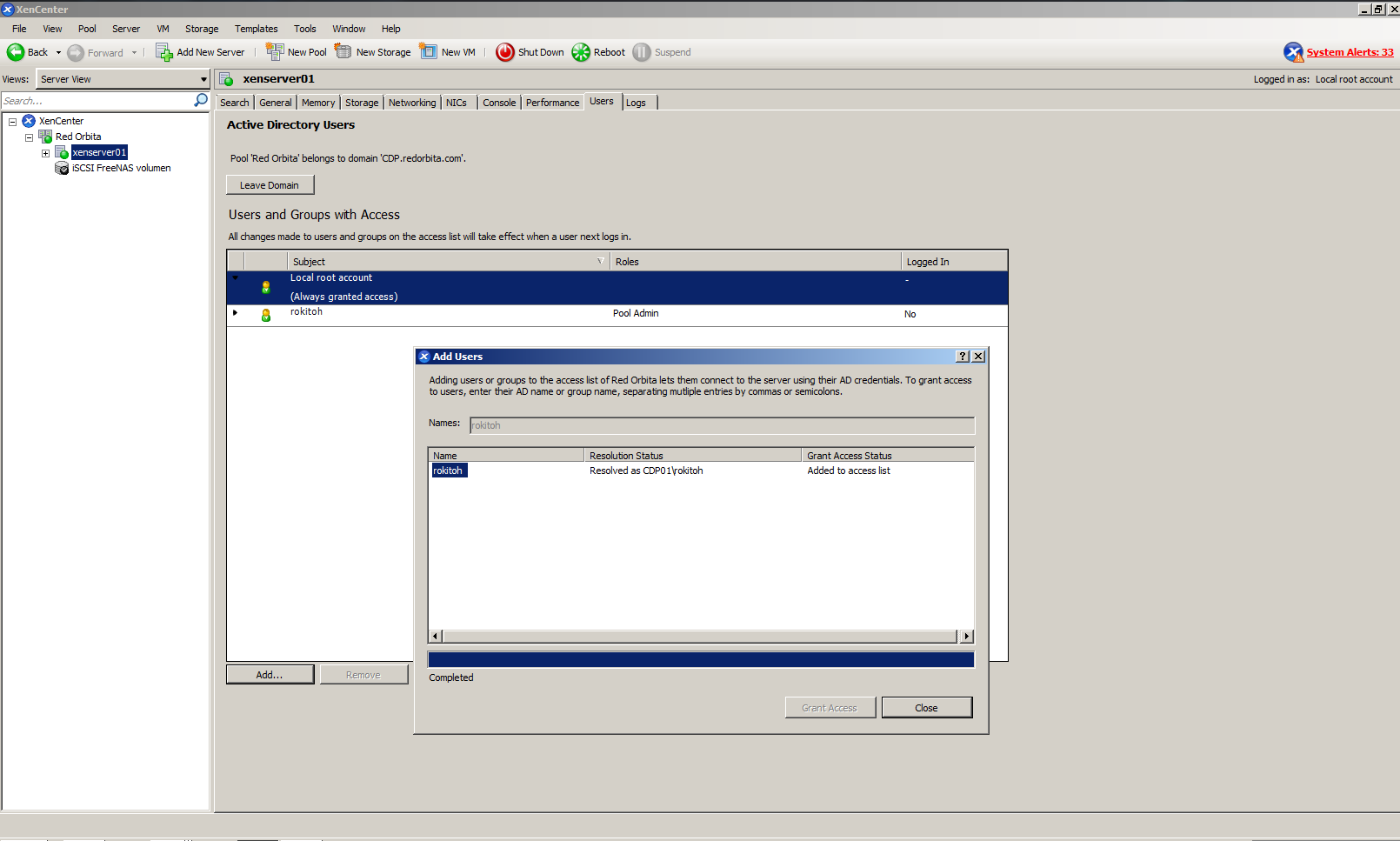Click the Leave Domain button
The width and height of the screenshot is (1400, 841).
pyautogui.click(x=270, y=185)
